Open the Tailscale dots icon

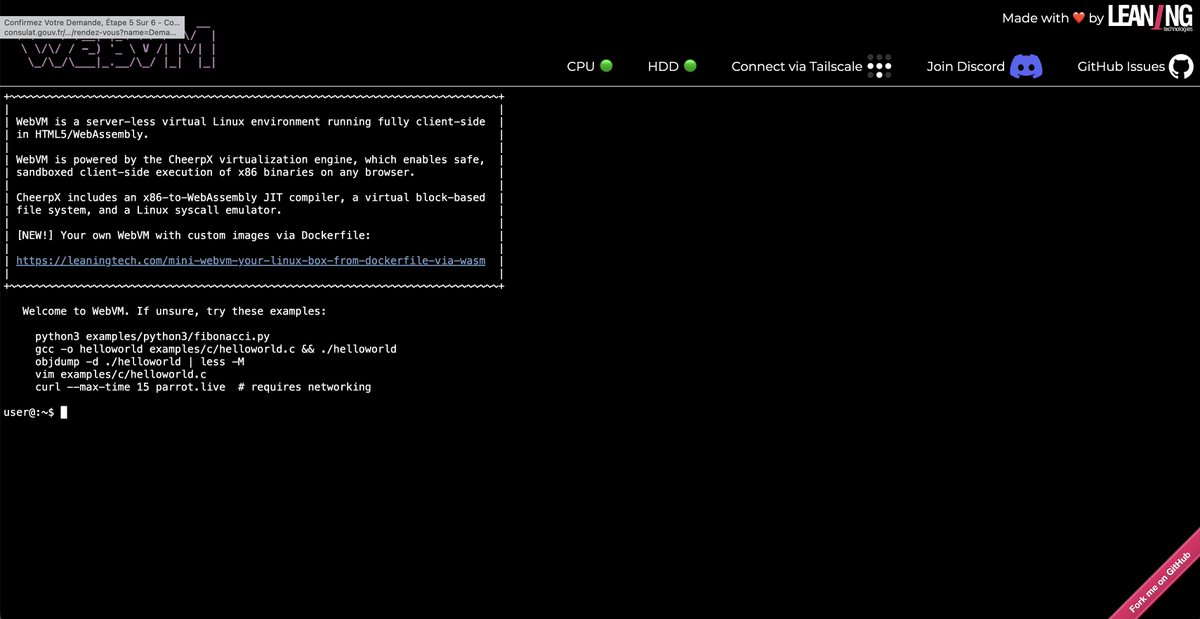[x=879, y=66]
